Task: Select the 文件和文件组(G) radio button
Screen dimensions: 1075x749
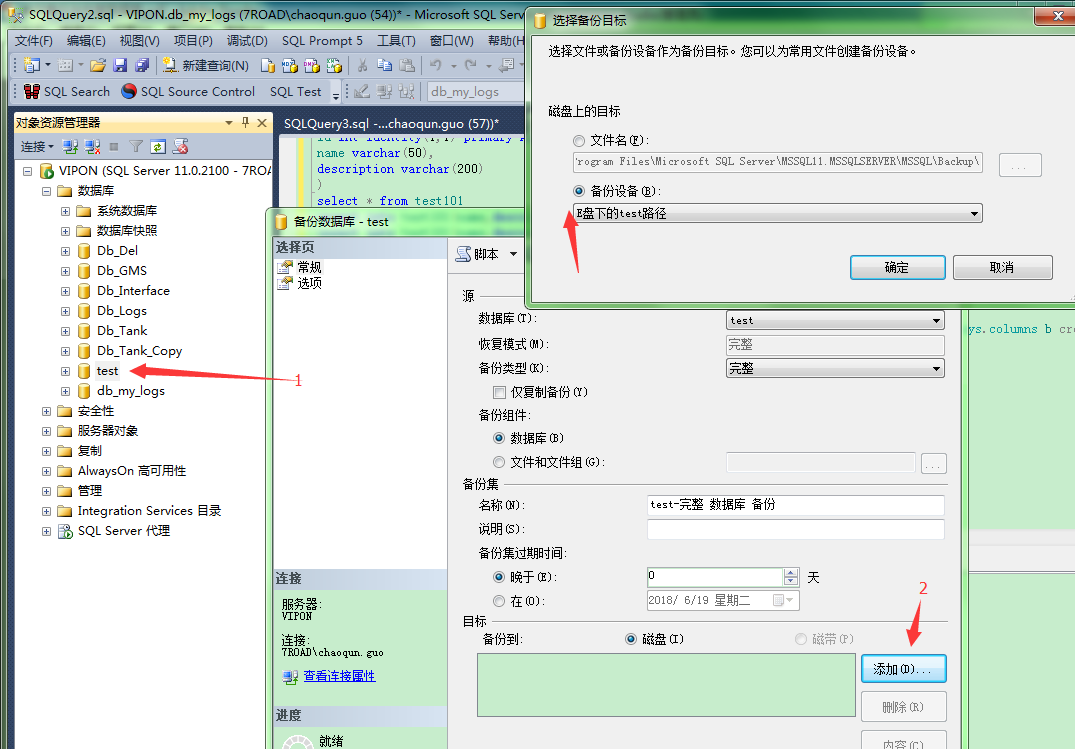Action: tap(499, 462)
